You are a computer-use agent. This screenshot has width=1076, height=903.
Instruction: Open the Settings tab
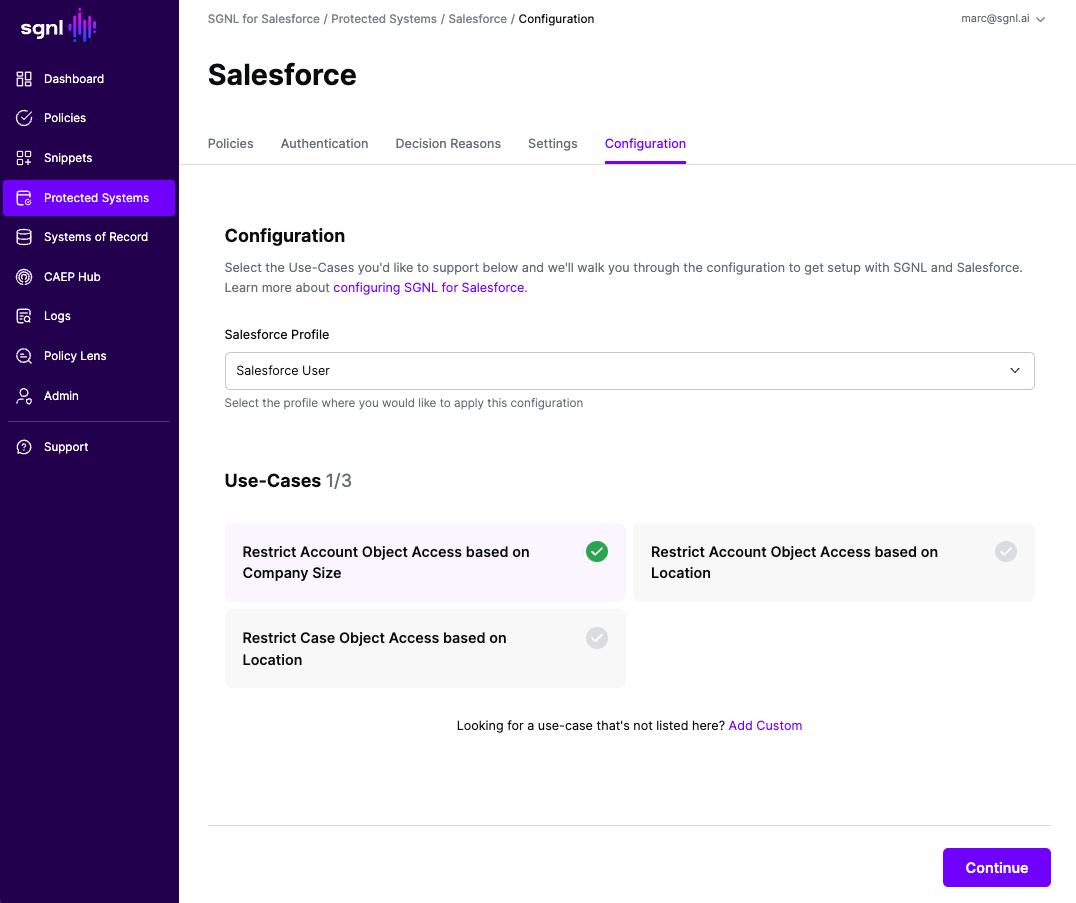[552, 143]
